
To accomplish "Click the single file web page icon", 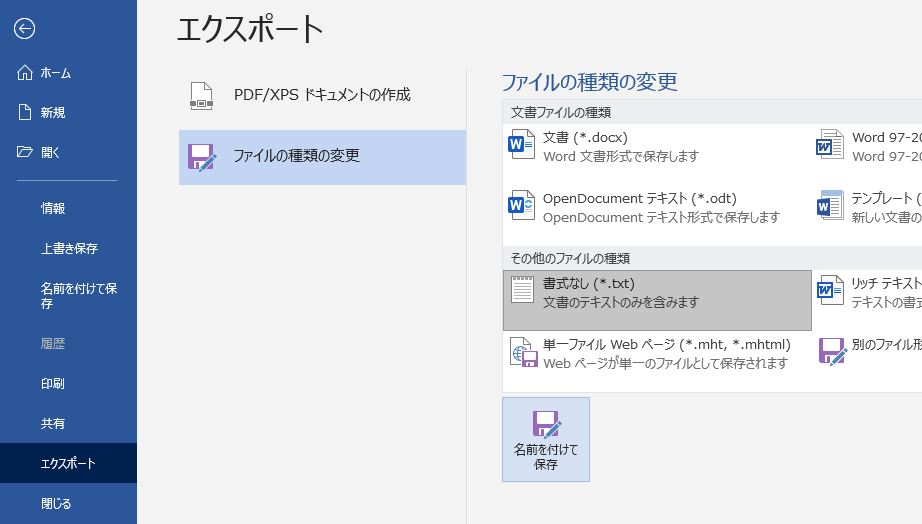I will pyautogui.click(x=523, y=352).
